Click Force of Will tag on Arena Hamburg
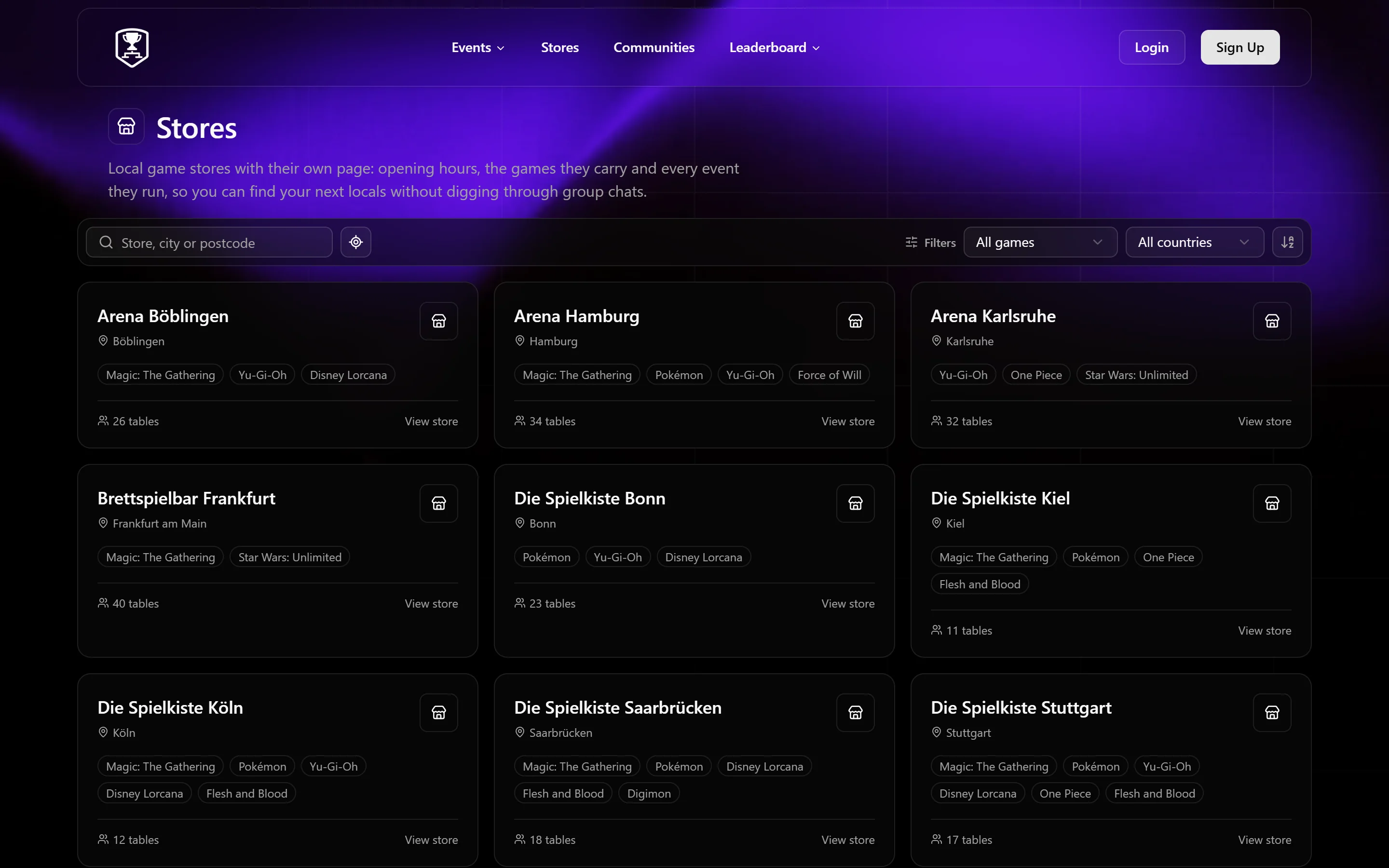Screen dimensions: 1389x868 tap(830, 375)
